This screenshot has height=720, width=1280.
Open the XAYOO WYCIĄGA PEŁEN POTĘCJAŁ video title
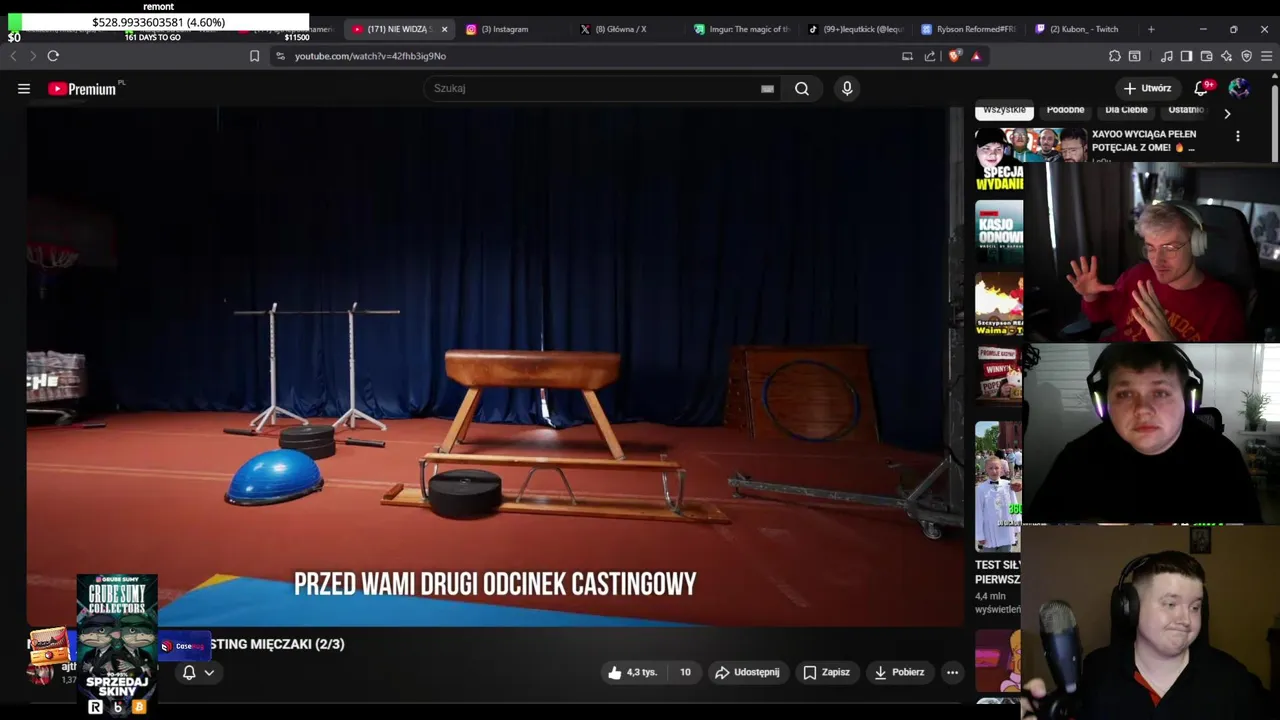(x=1144, y=141)
